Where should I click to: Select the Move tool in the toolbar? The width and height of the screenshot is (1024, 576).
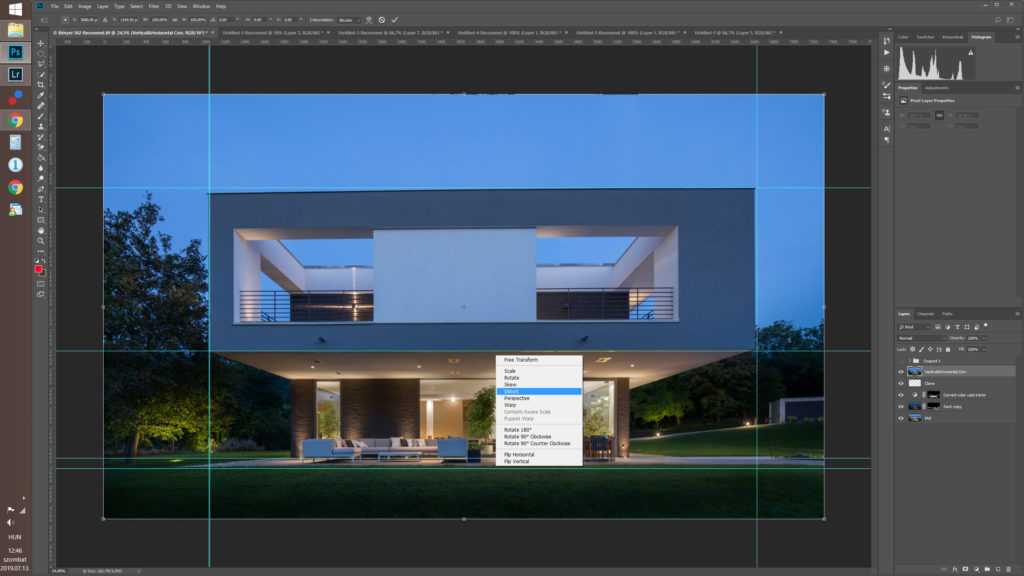pos(41,43)
